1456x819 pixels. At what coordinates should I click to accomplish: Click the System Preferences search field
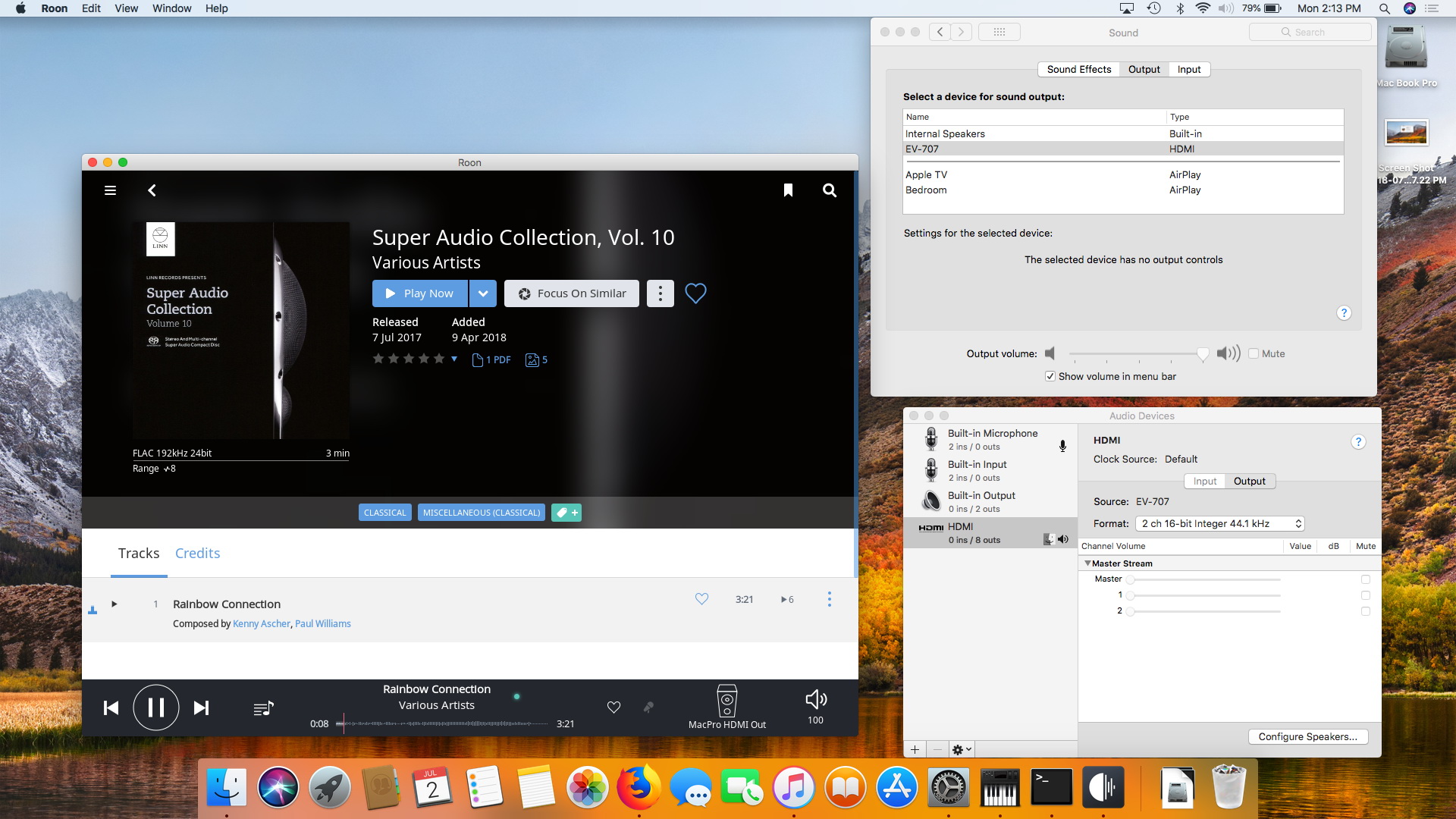pyautogui.click(x=1310, y=32)
